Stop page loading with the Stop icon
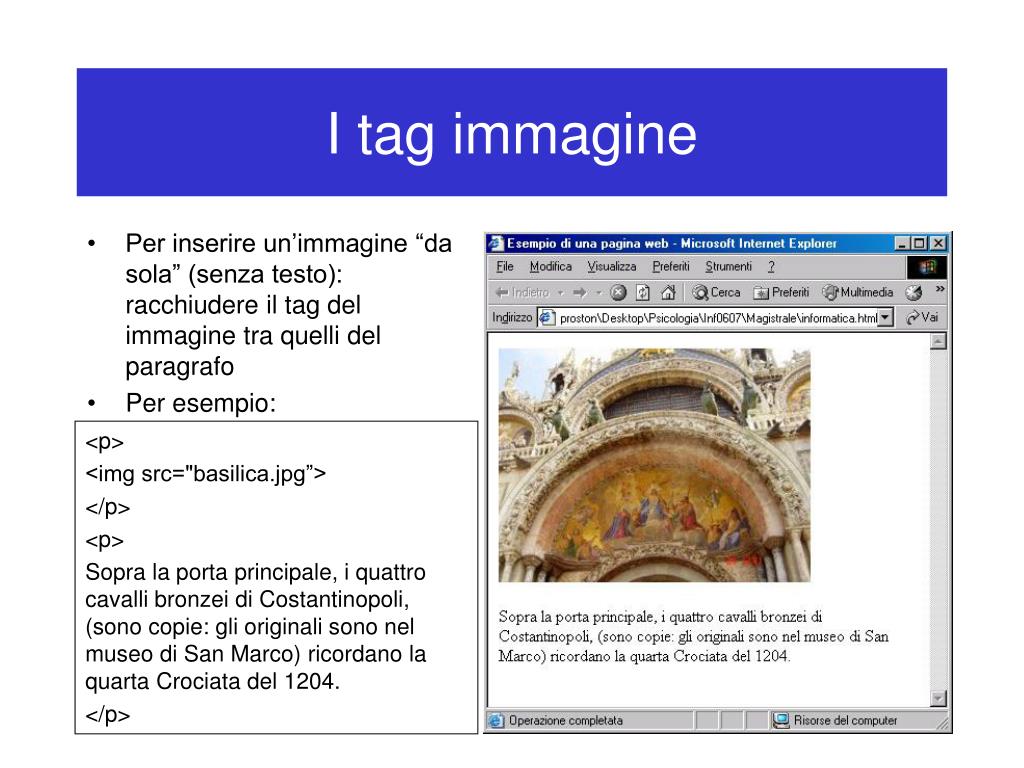 618,293
